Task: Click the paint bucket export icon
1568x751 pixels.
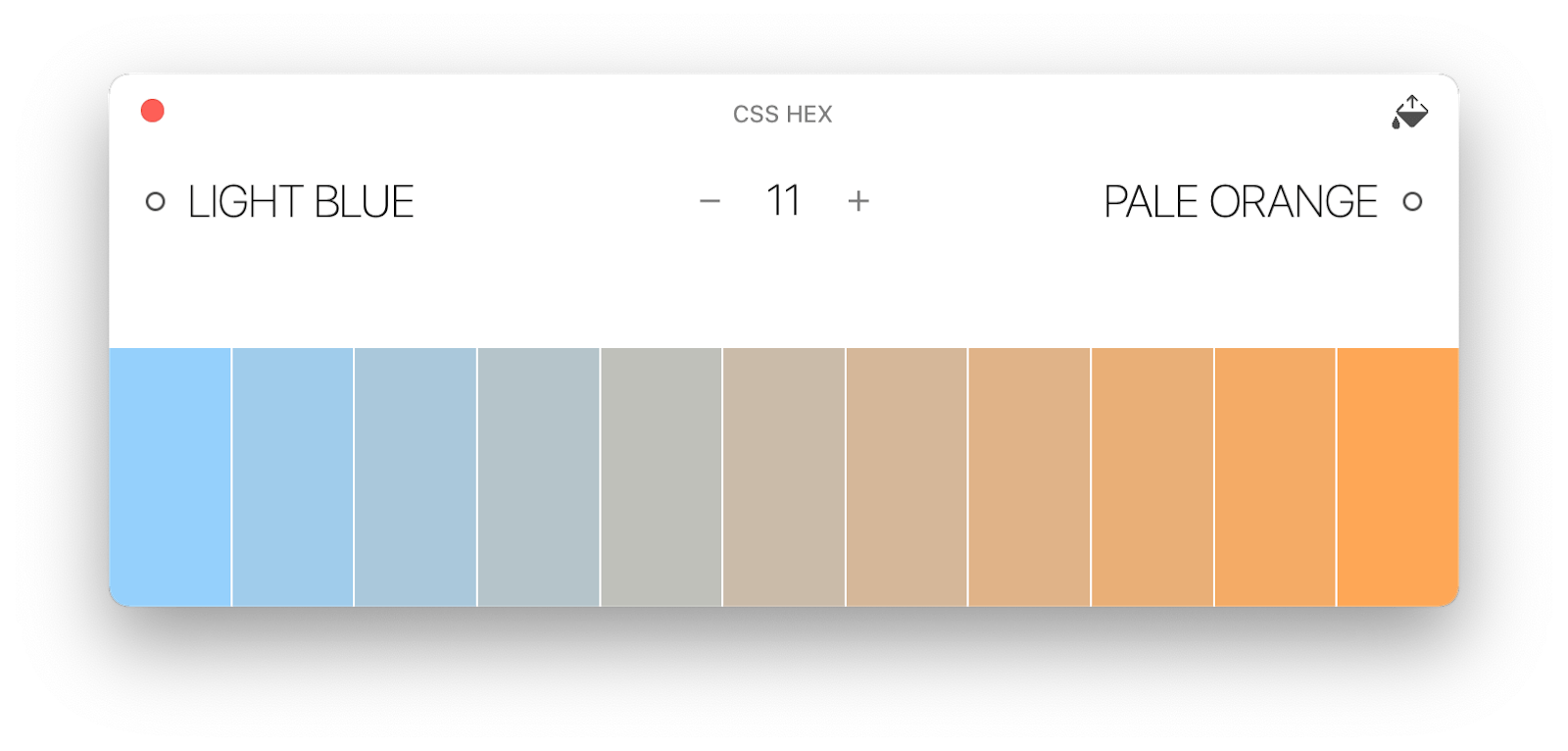Action: 1410,112
